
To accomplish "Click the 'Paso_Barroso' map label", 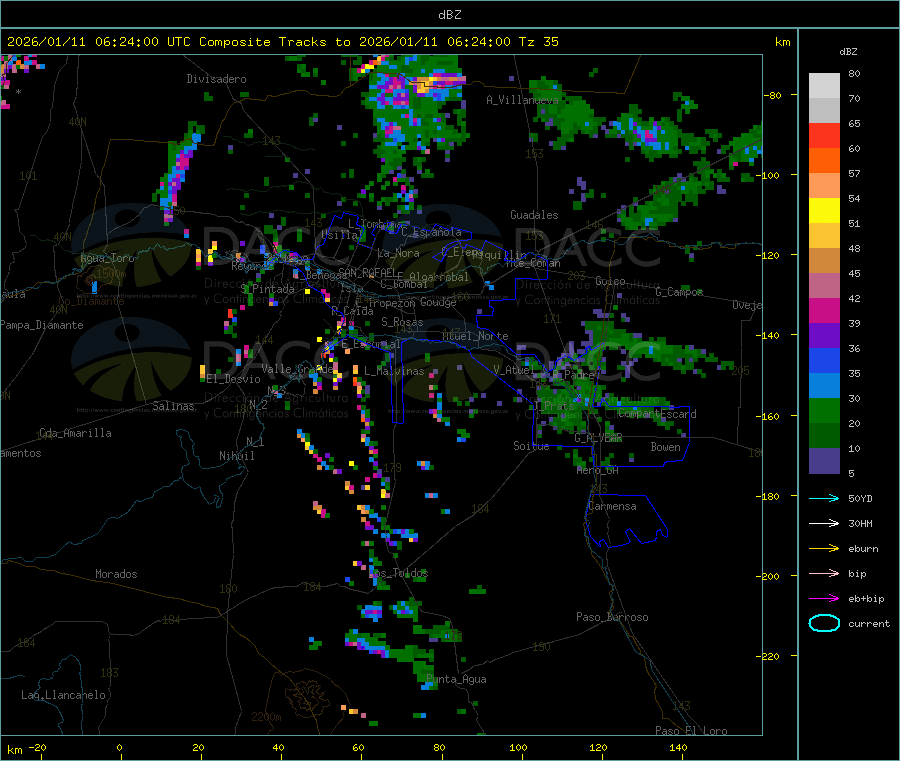I will click(x=612, y=618).
